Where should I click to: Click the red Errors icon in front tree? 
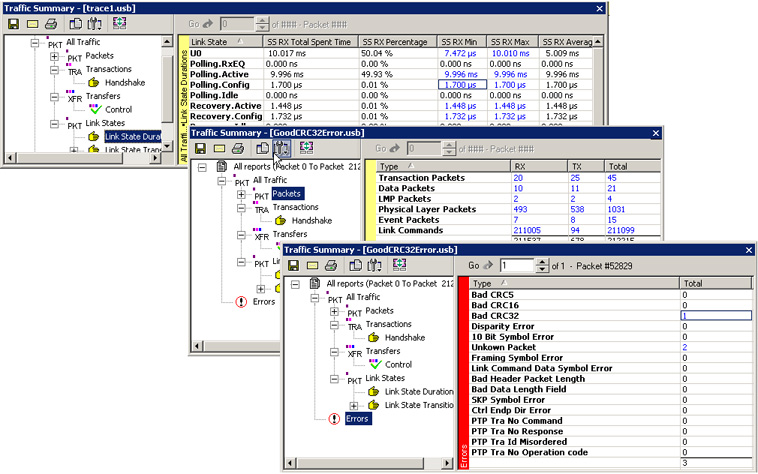coord(335,419)
